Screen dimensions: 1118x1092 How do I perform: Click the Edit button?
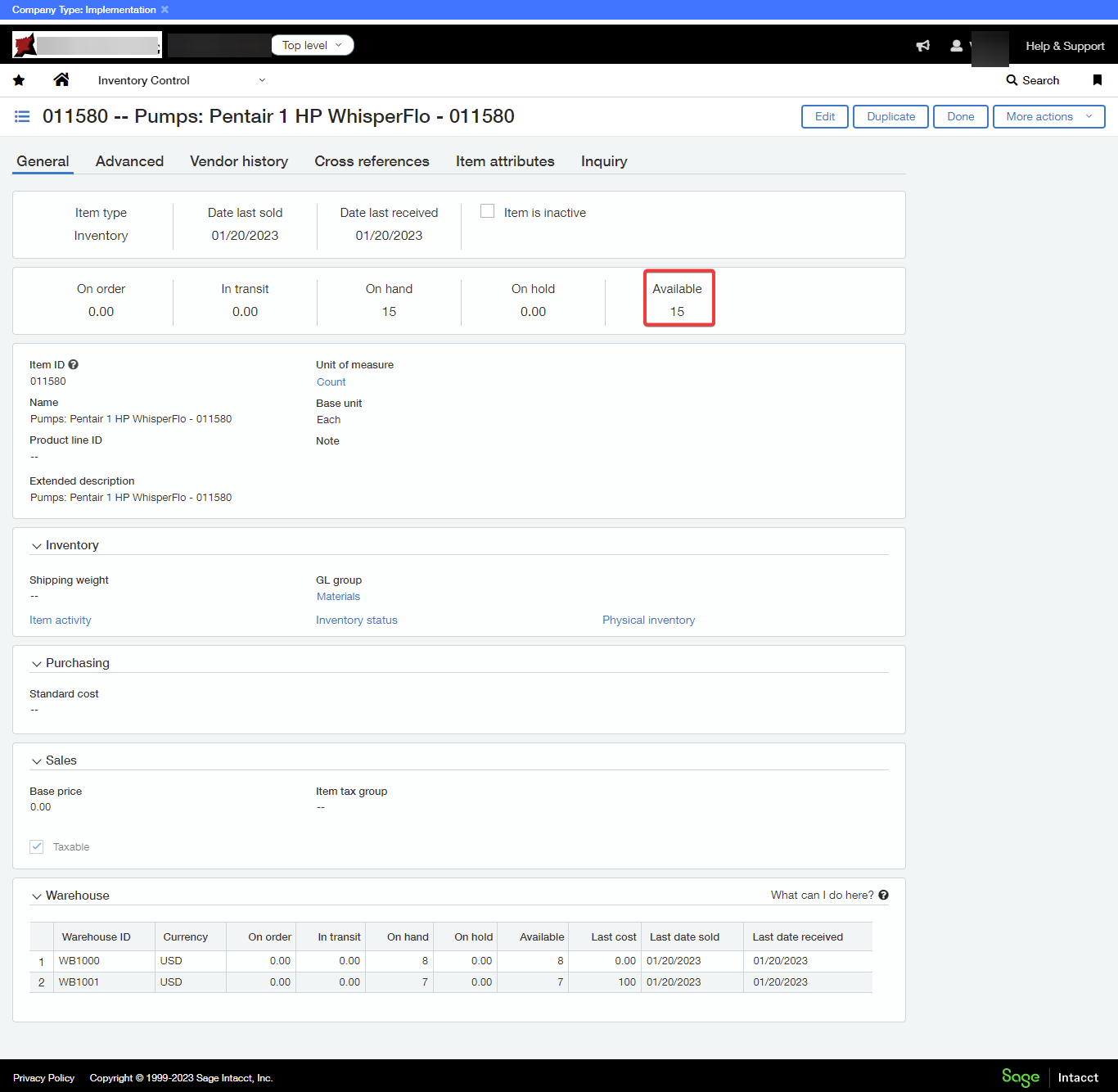[824, 116]
